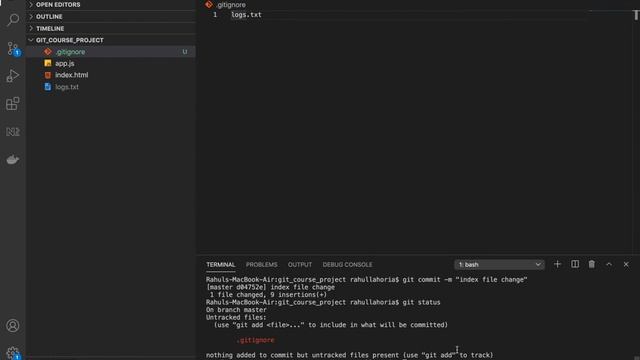Click the logs.txt text in editor
640x360 pixels.
pyautogui.click(x=246, y=15)
